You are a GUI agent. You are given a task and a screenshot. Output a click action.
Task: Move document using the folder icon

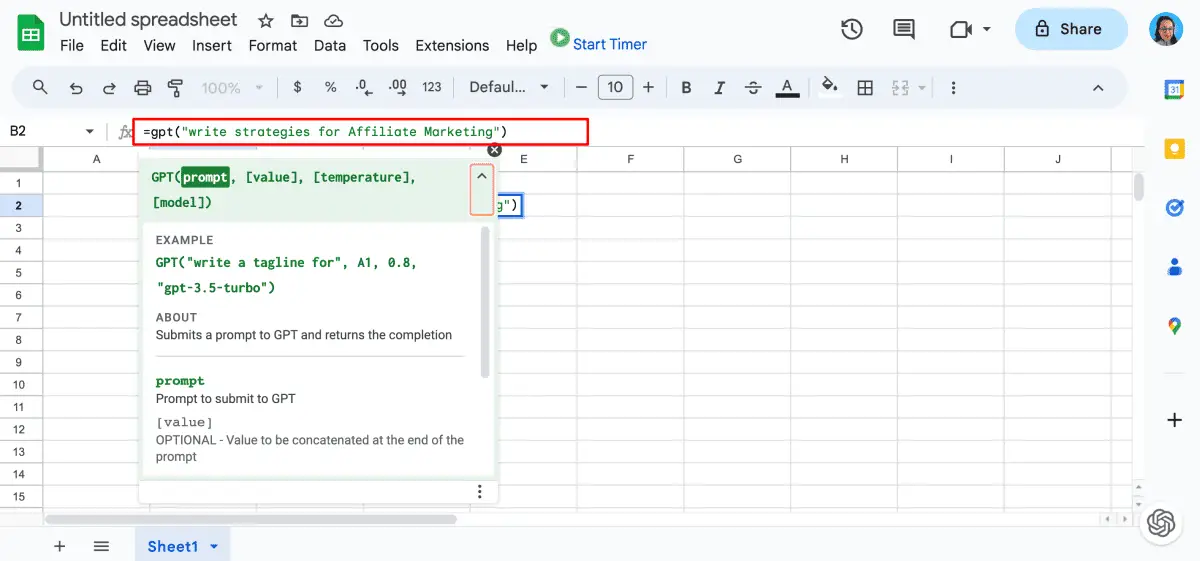coord(299,20)
